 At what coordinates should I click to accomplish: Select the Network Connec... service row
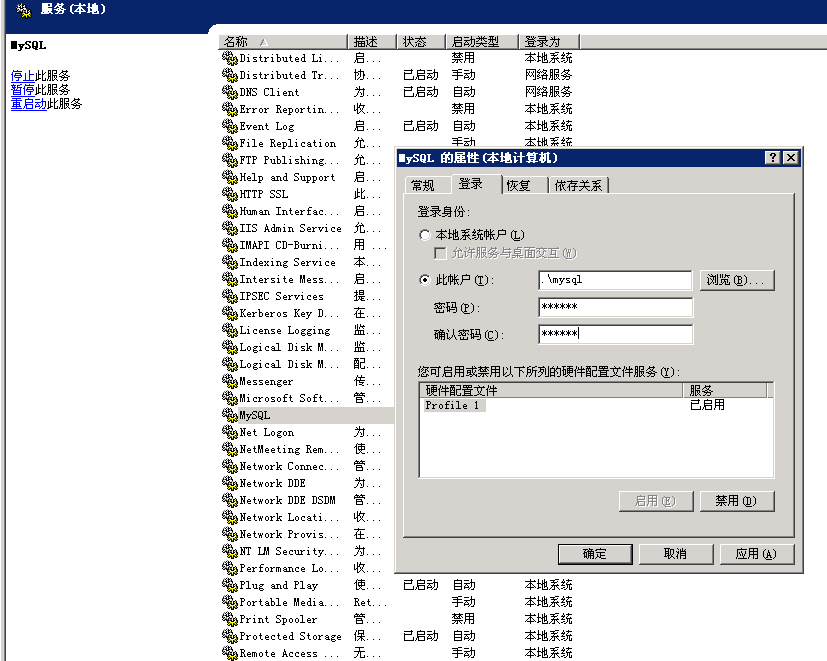[x=306, y=466]
